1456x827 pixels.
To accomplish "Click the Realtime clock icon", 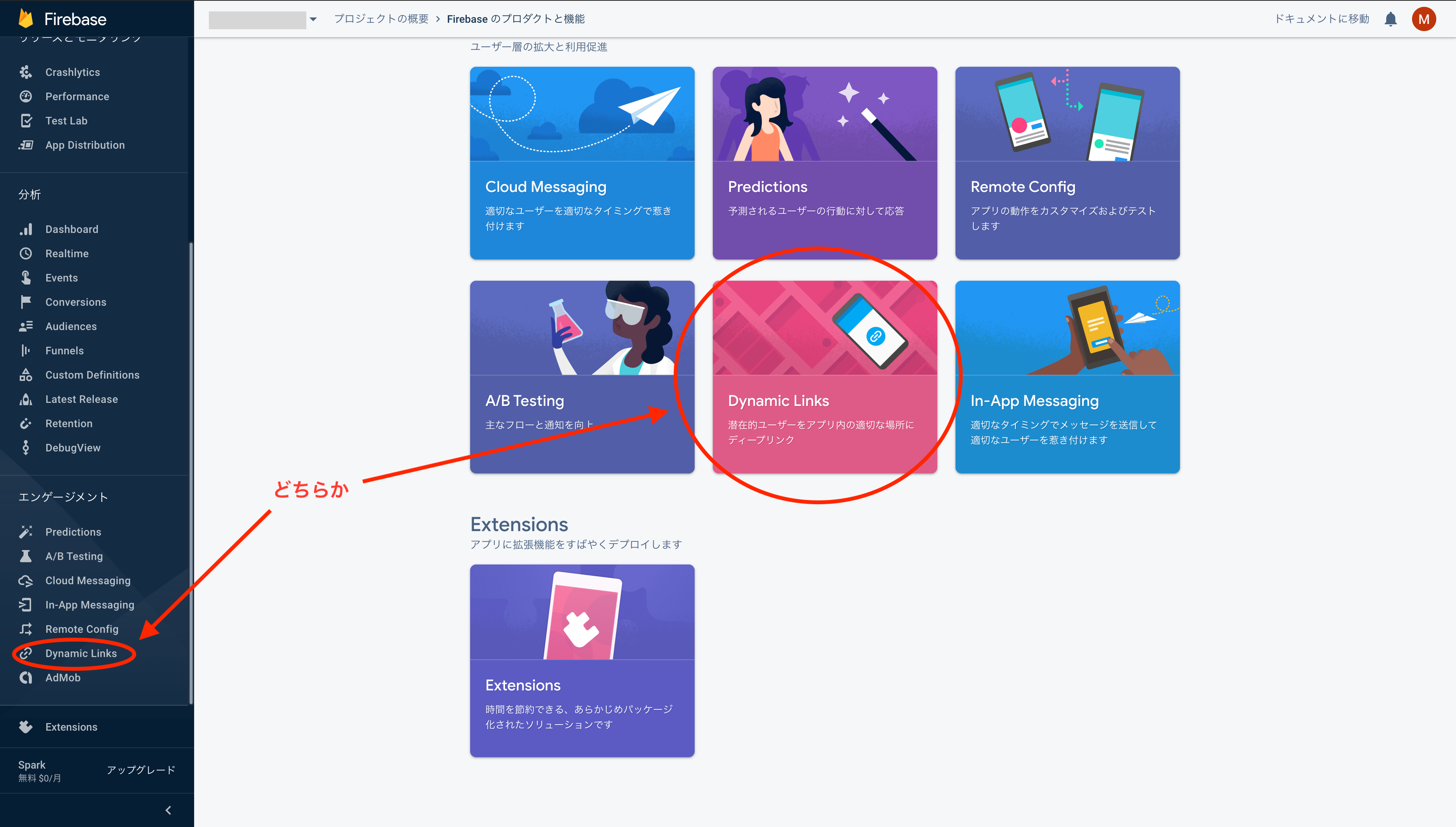I will (x=25, y=253).
